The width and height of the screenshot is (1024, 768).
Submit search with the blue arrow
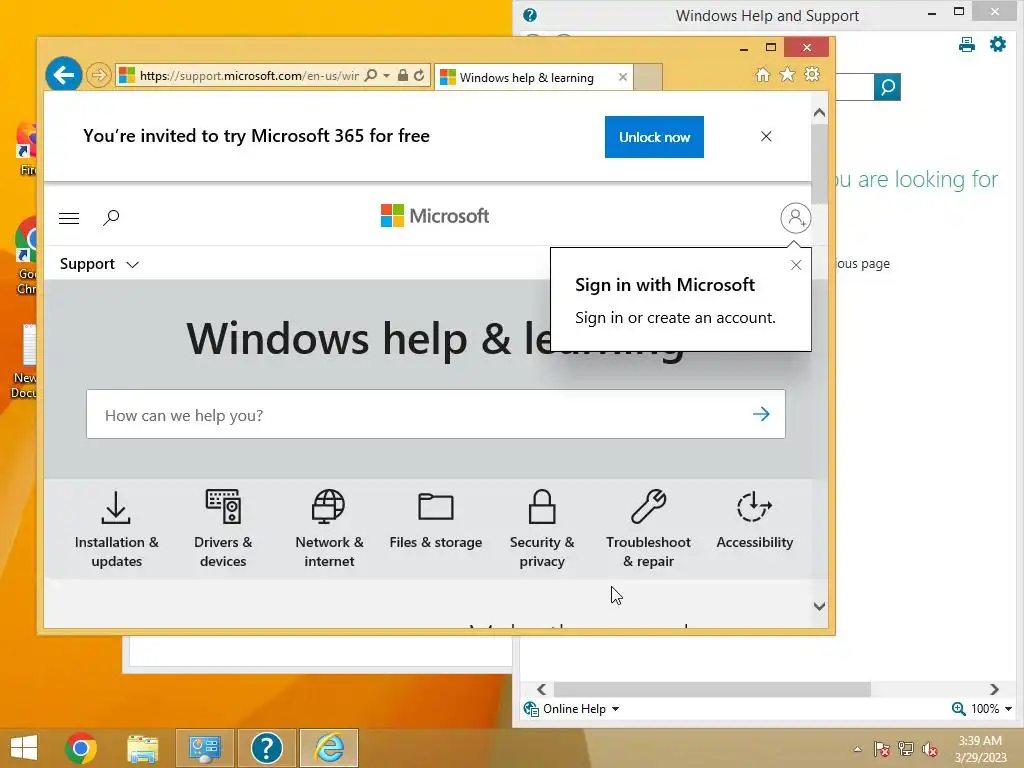tap(761, 414)
